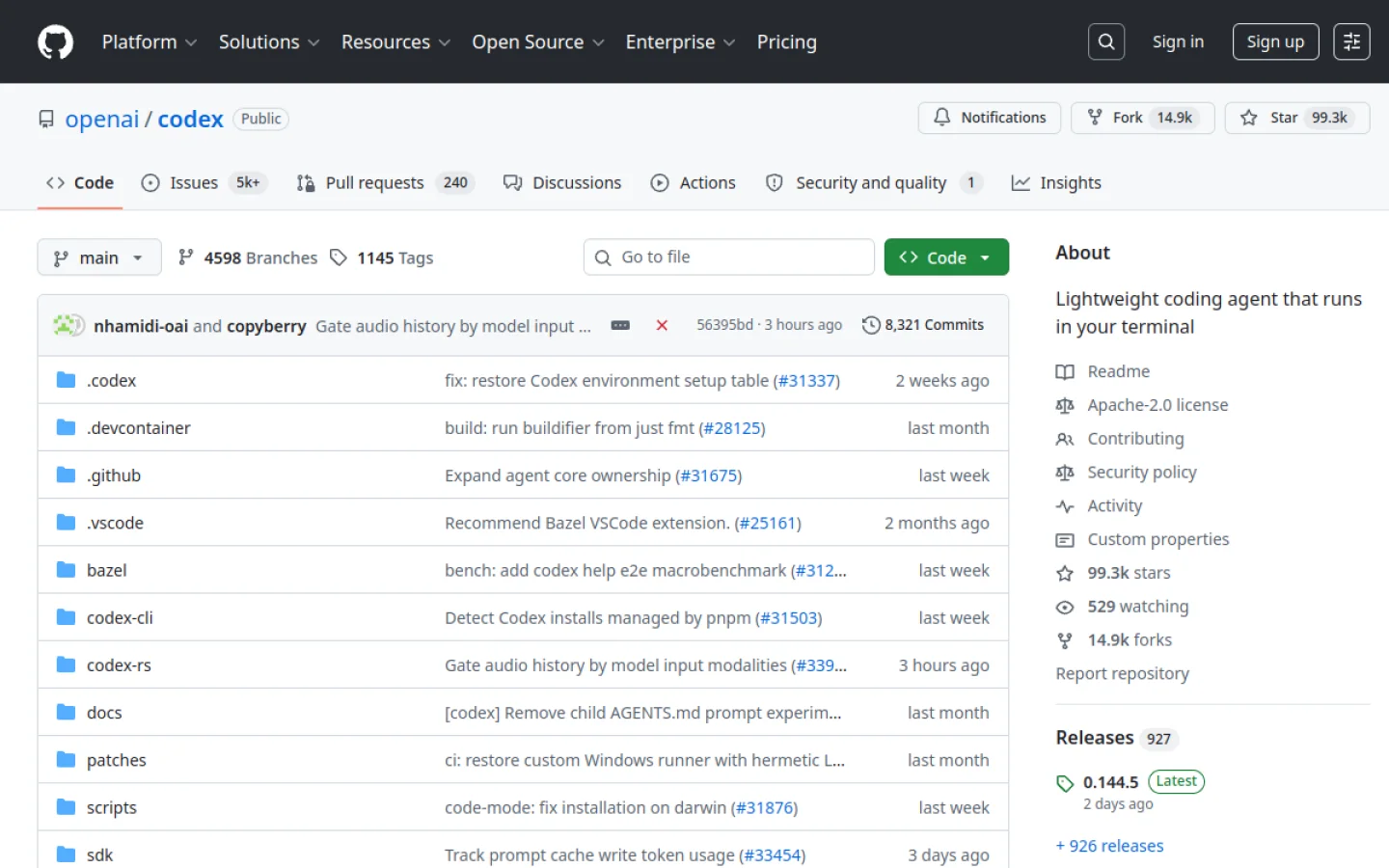
Task: Click the tag icon next to 1145 Tags
Action: coord(339,258)
